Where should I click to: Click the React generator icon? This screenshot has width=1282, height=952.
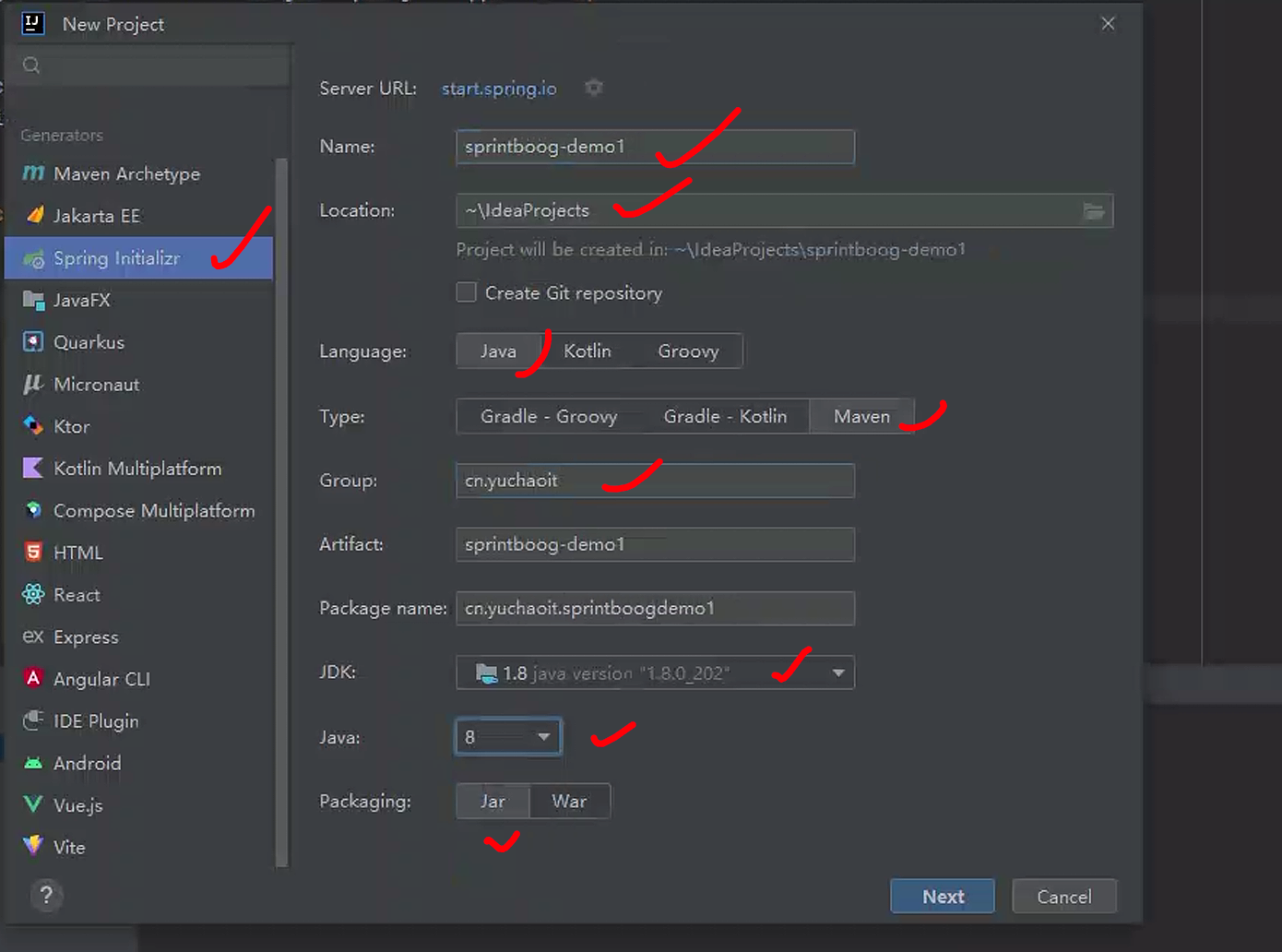click(x=33, y=595)
